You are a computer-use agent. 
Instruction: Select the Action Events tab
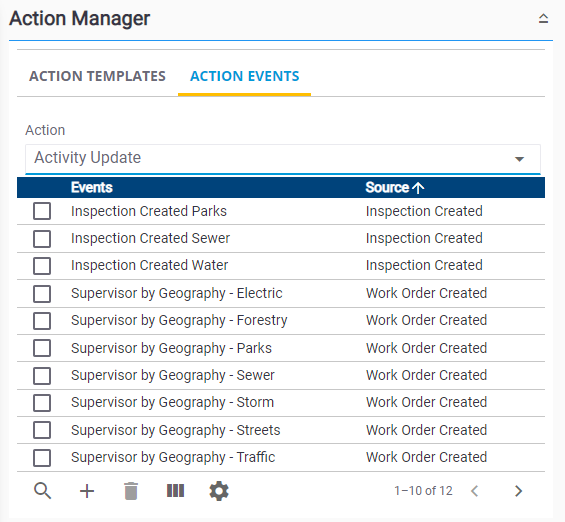(245, 76)
